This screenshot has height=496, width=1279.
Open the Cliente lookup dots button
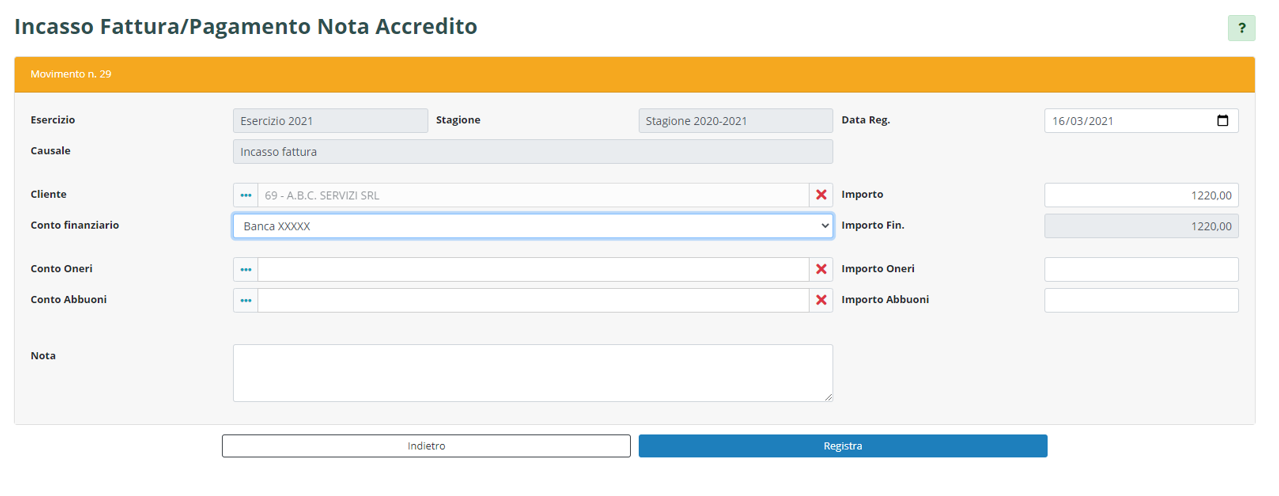(x=246, y=195)
